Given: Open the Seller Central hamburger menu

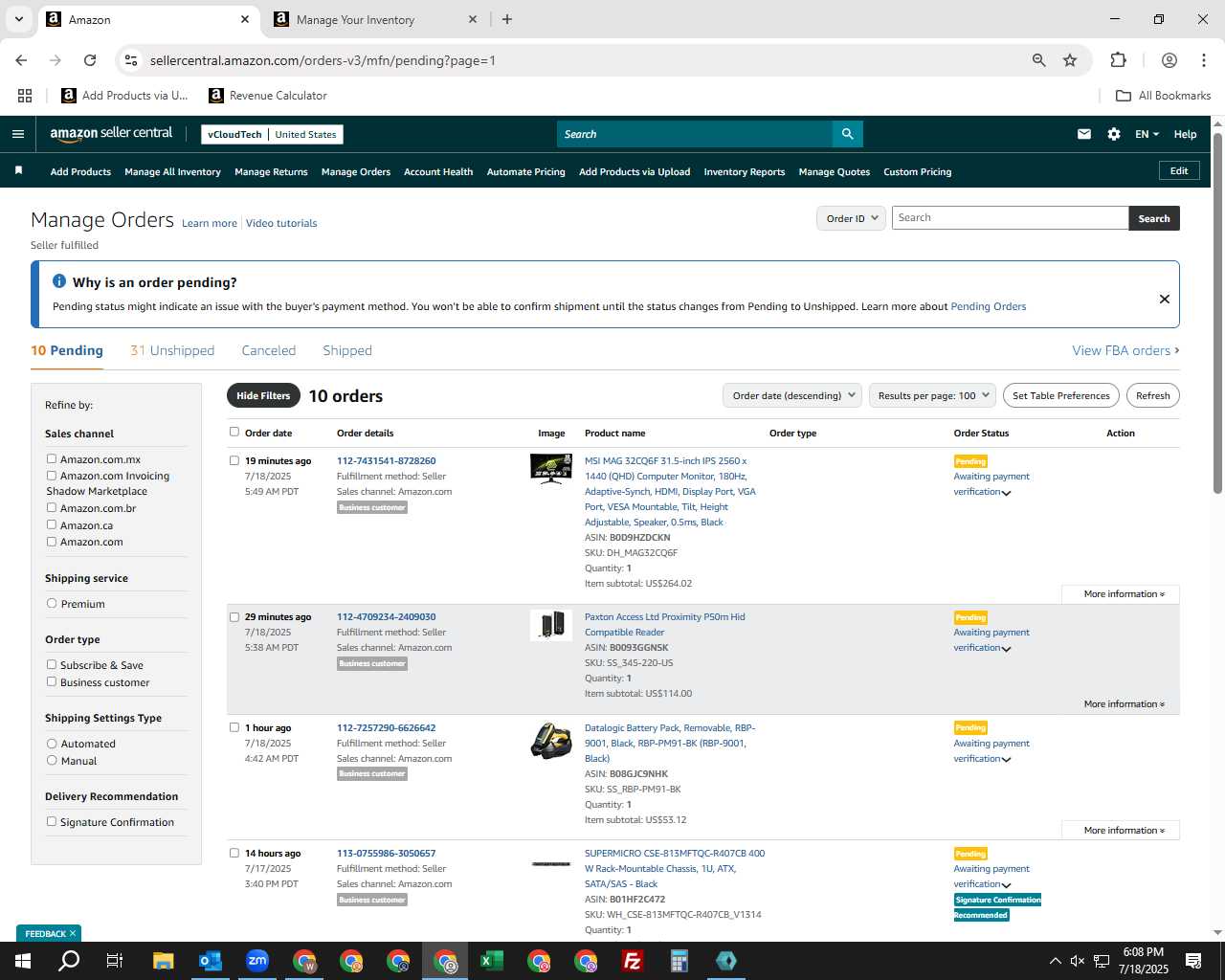Looking at the screenshot, I should 18,134.
